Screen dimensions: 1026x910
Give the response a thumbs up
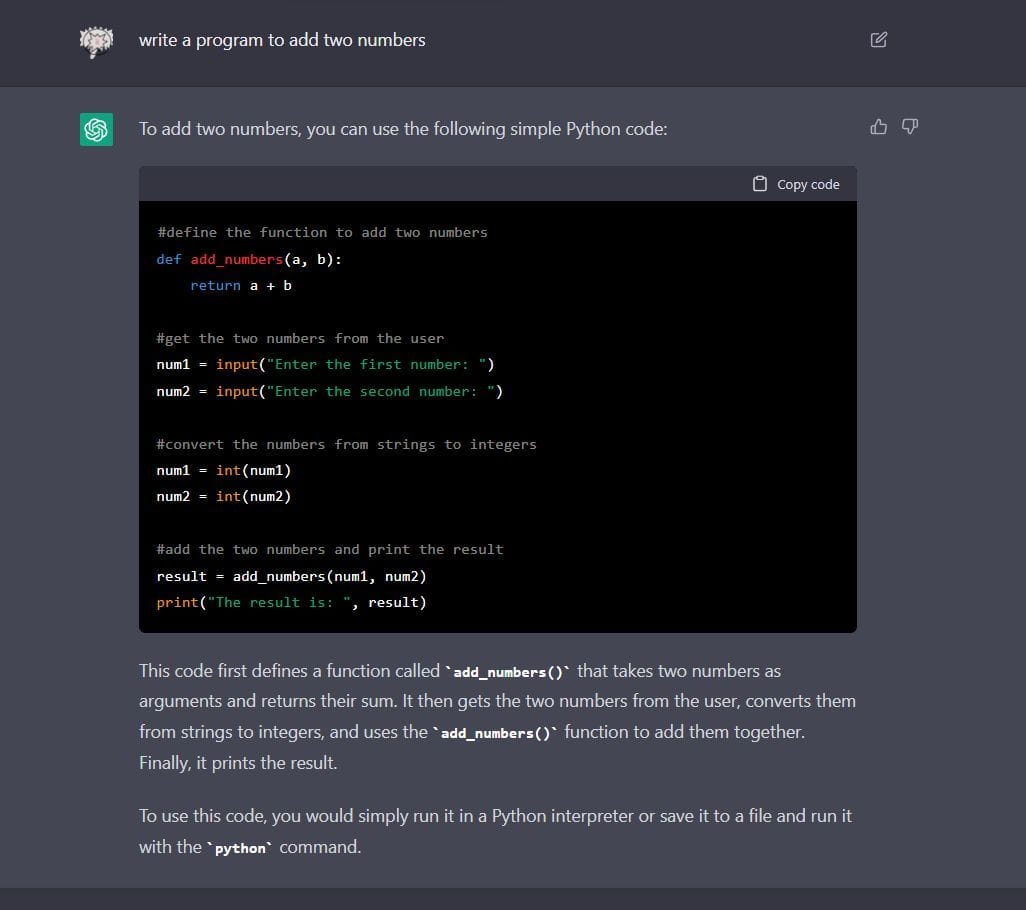(x=878, y=127)
